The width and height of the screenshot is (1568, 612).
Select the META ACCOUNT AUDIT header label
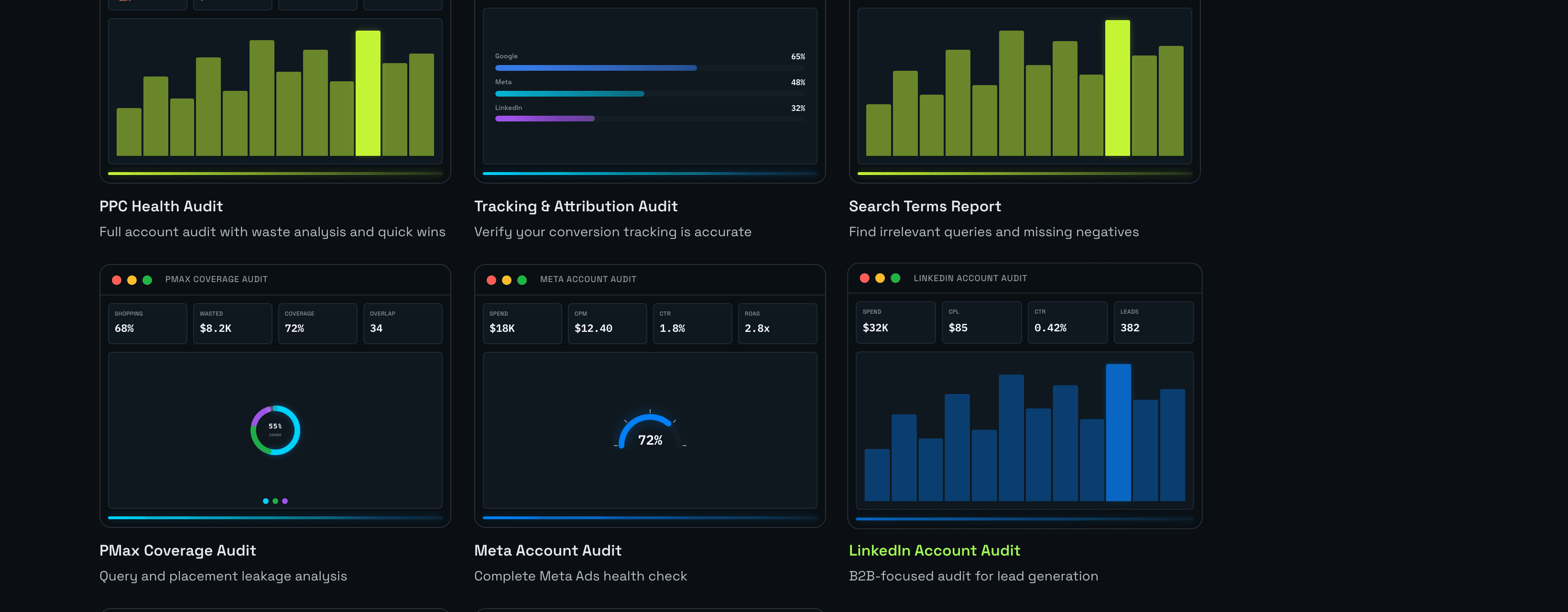pyautogui.click(x=588, y=279)
